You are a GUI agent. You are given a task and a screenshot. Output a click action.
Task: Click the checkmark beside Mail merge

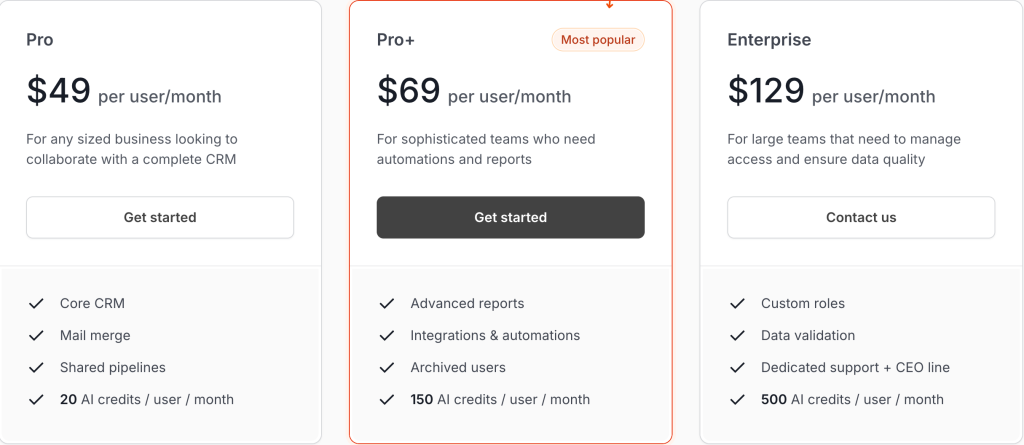(36, 336)
